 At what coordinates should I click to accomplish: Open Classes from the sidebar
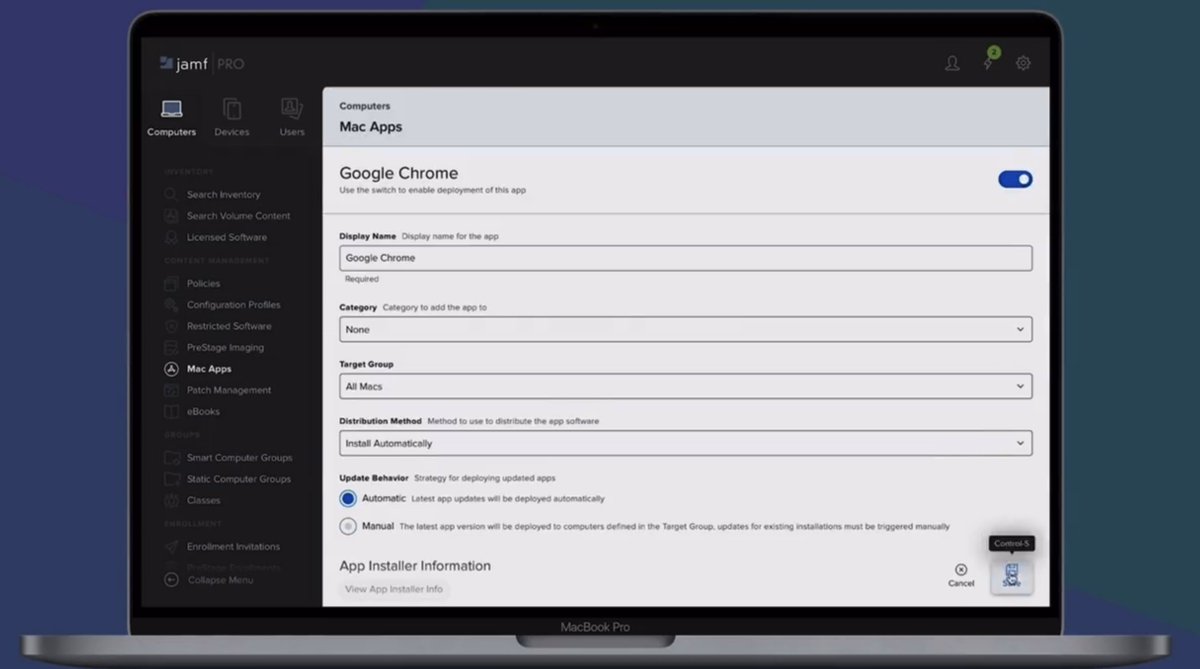pyautogui.click(x=203, y=501)
